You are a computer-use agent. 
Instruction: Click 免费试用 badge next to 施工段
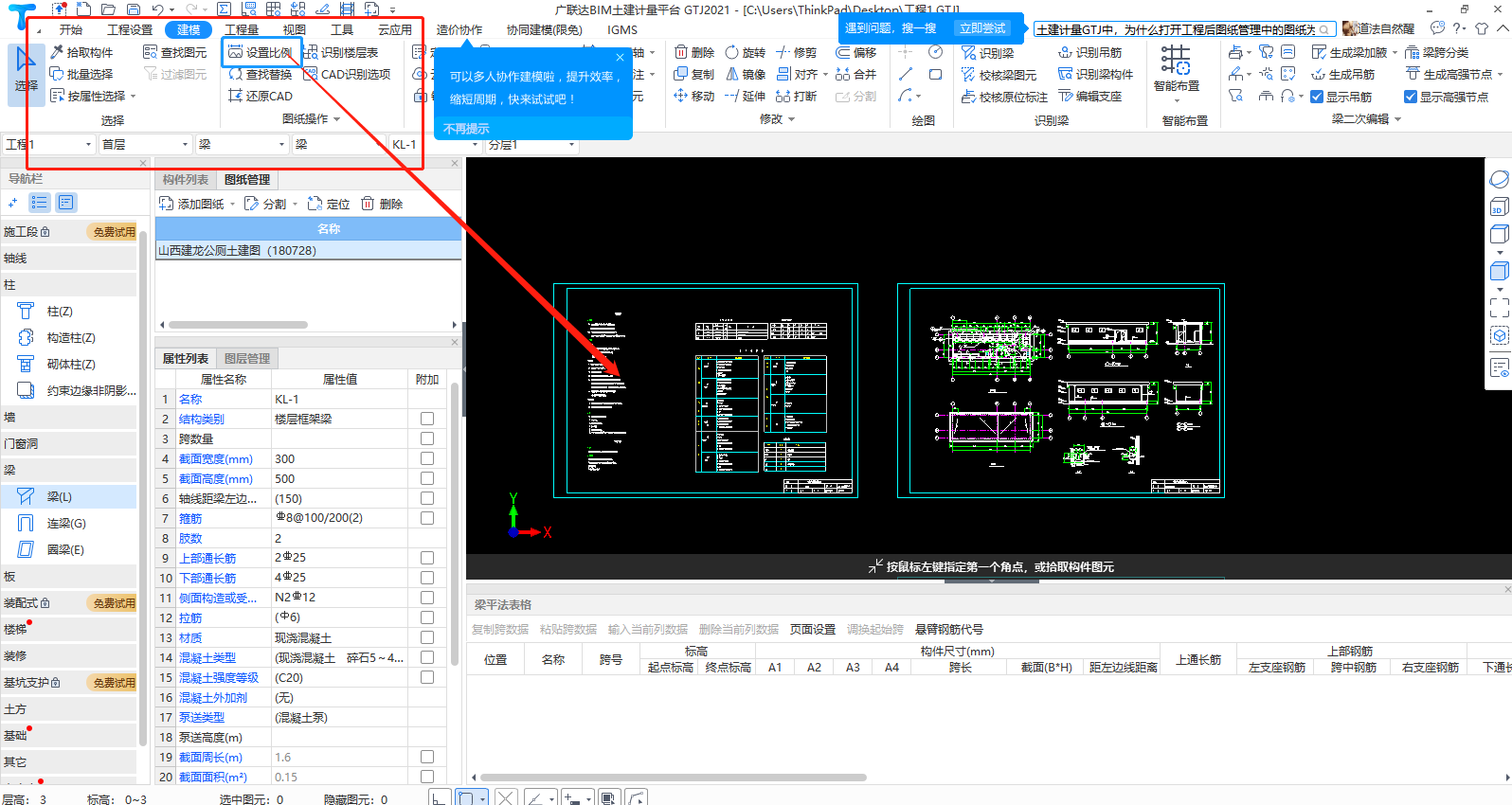pyautogui.click(x=113, y=232)
